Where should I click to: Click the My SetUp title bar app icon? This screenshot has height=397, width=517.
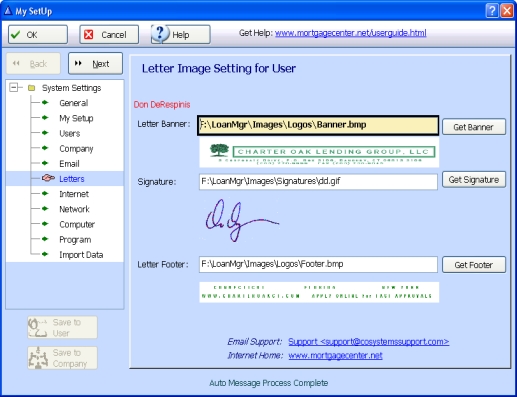click(7, 11)
